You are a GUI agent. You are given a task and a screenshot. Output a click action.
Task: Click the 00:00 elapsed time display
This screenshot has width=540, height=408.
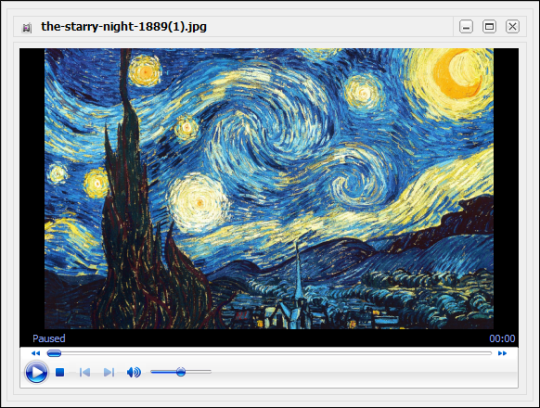502,339
